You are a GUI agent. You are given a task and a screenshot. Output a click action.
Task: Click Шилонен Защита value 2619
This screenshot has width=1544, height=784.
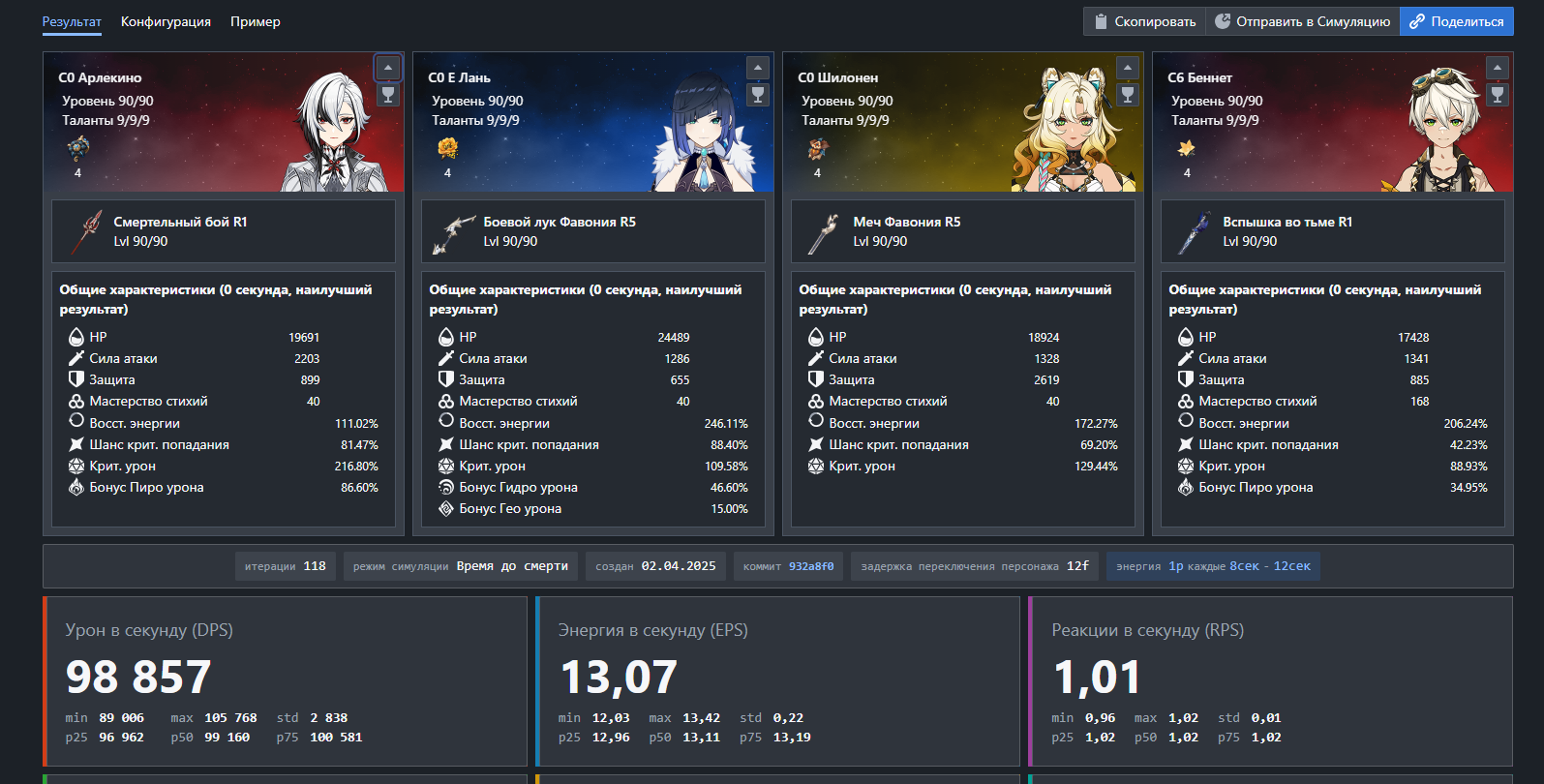(1046, 380)
